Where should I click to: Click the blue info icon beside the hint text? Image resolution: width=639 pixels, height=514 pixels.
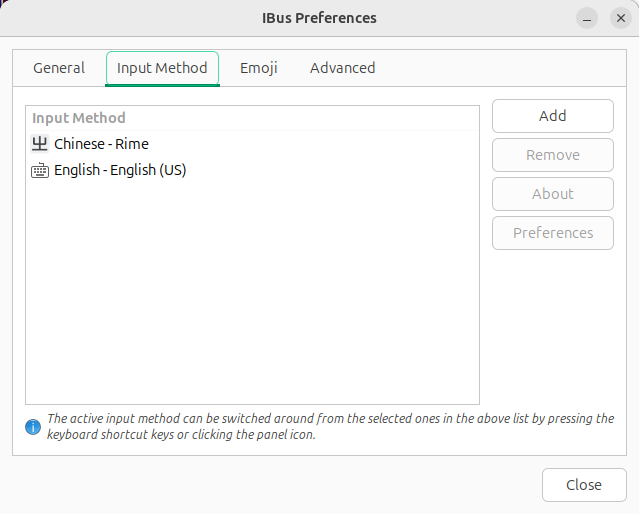(33, 427)
